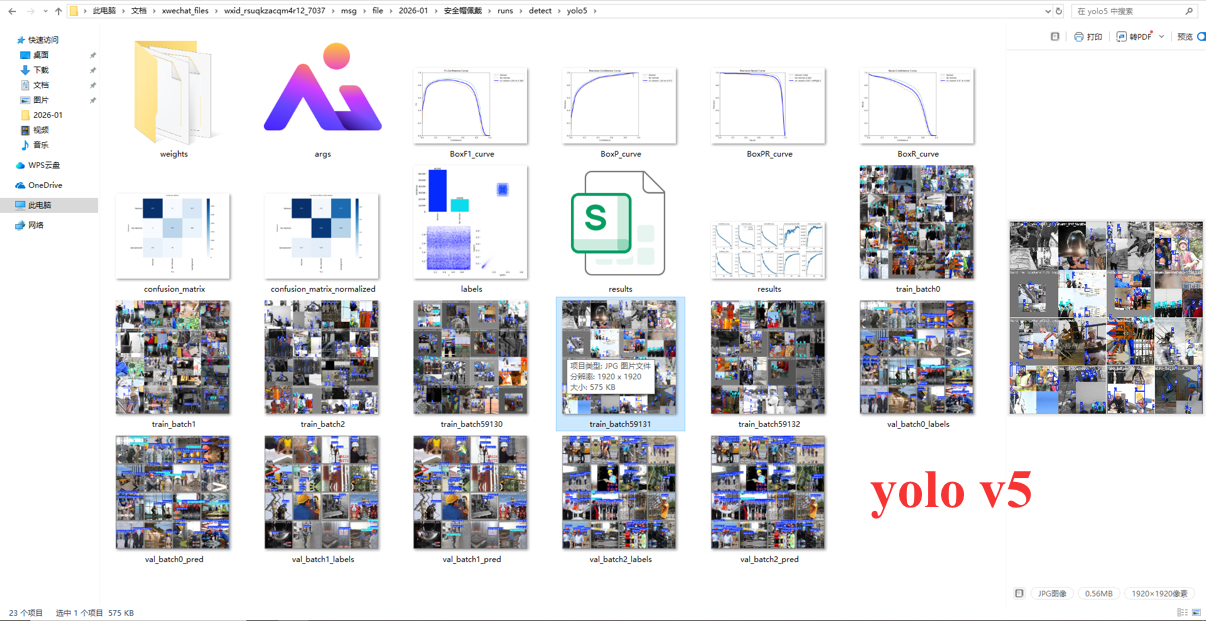Screen dimensions: 1206x621
Task: Select the val_batch0_pred image
Action: (173, 492)
